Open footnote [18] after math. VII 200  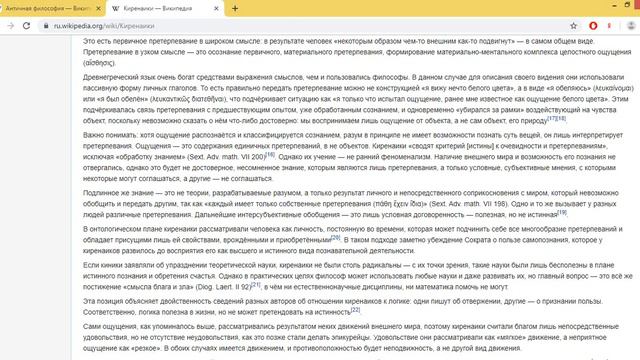click(x=270, y=155)
